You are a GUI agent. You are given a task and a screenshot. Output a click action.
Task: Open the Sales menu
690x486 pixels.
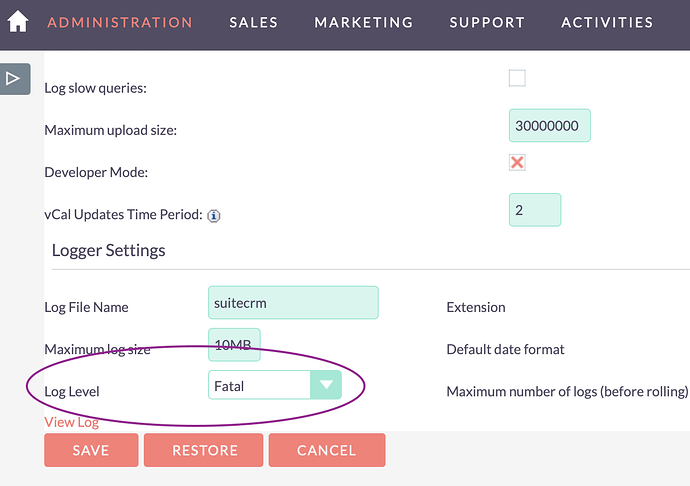254,22
